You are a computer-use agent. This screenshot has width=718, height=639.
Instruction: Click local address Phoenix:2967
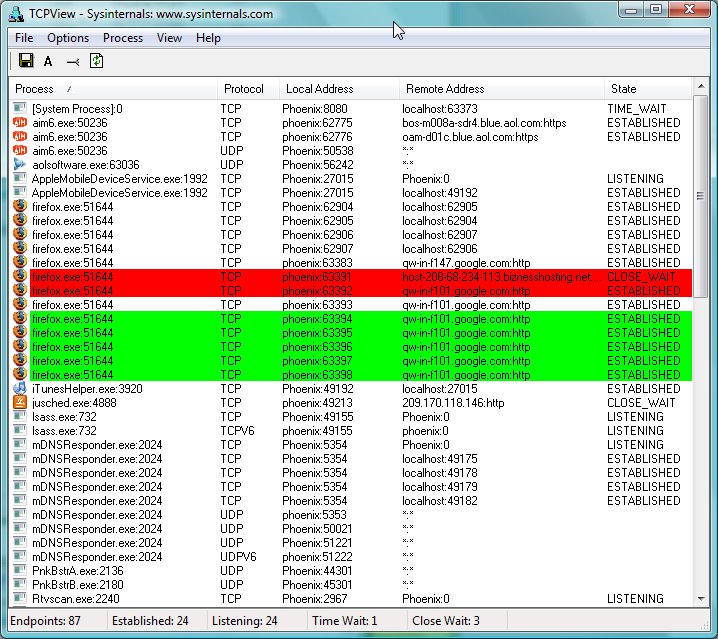tap(315, 599)
